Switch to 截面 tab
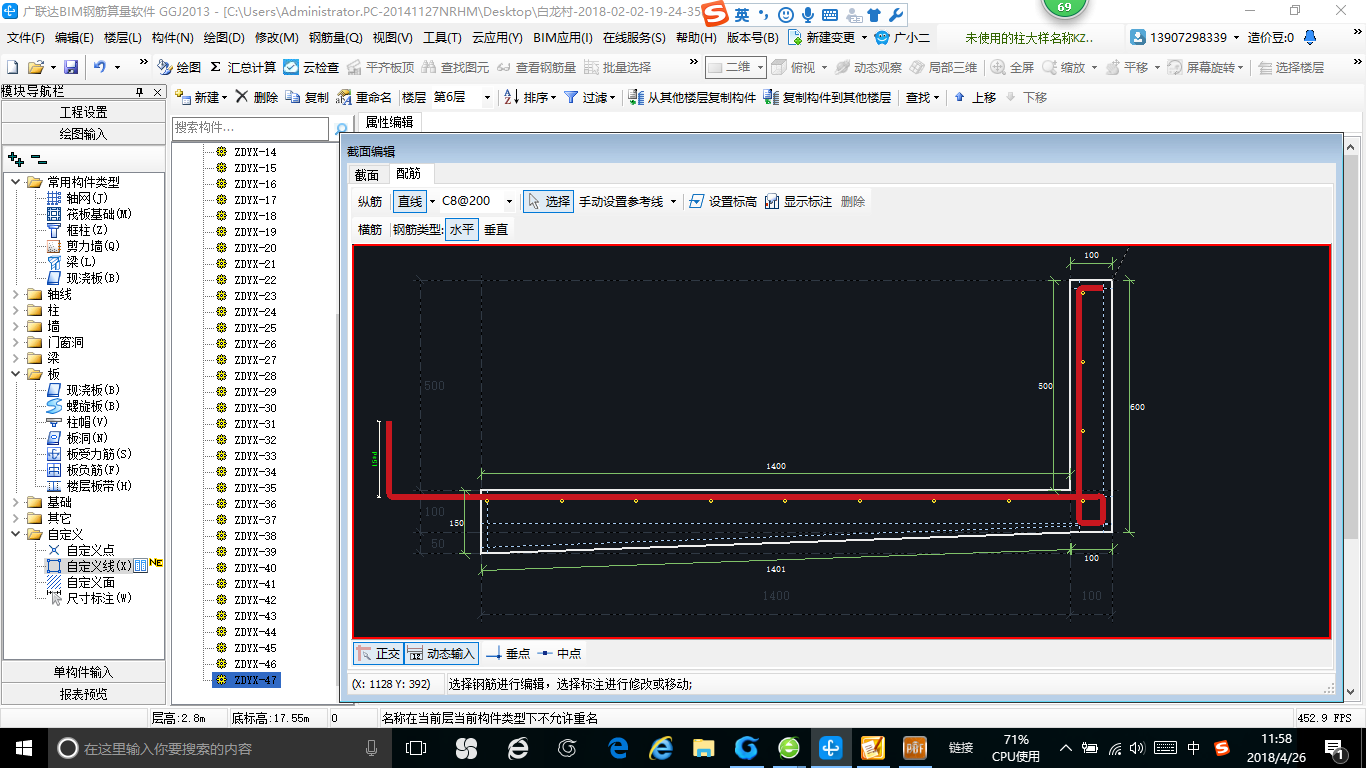 (367, 174)
